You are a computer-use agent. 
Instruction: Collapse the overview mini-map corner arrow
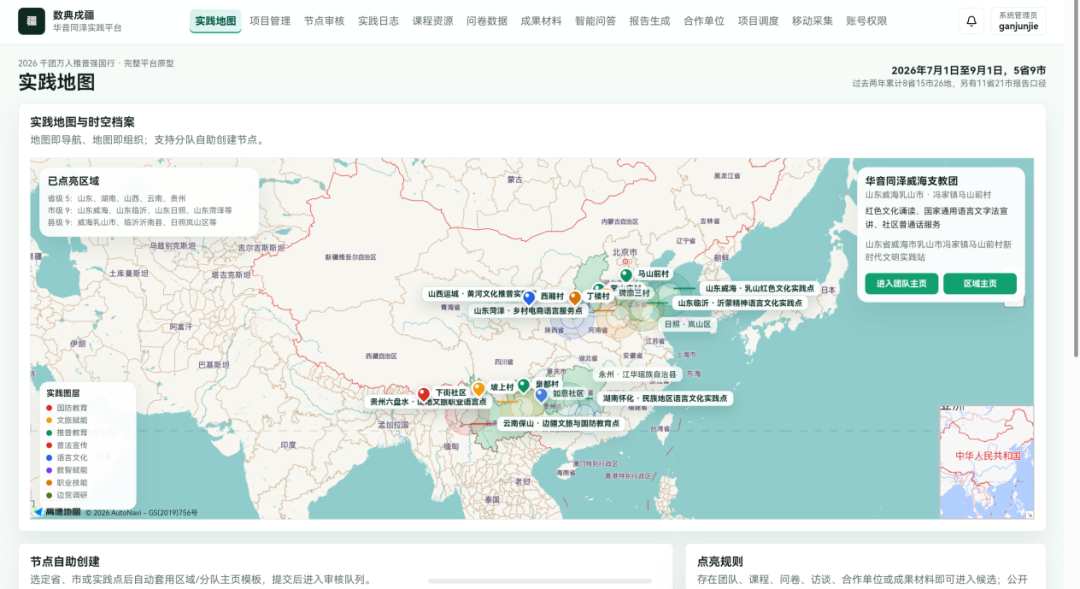(x=1029, y=515)
